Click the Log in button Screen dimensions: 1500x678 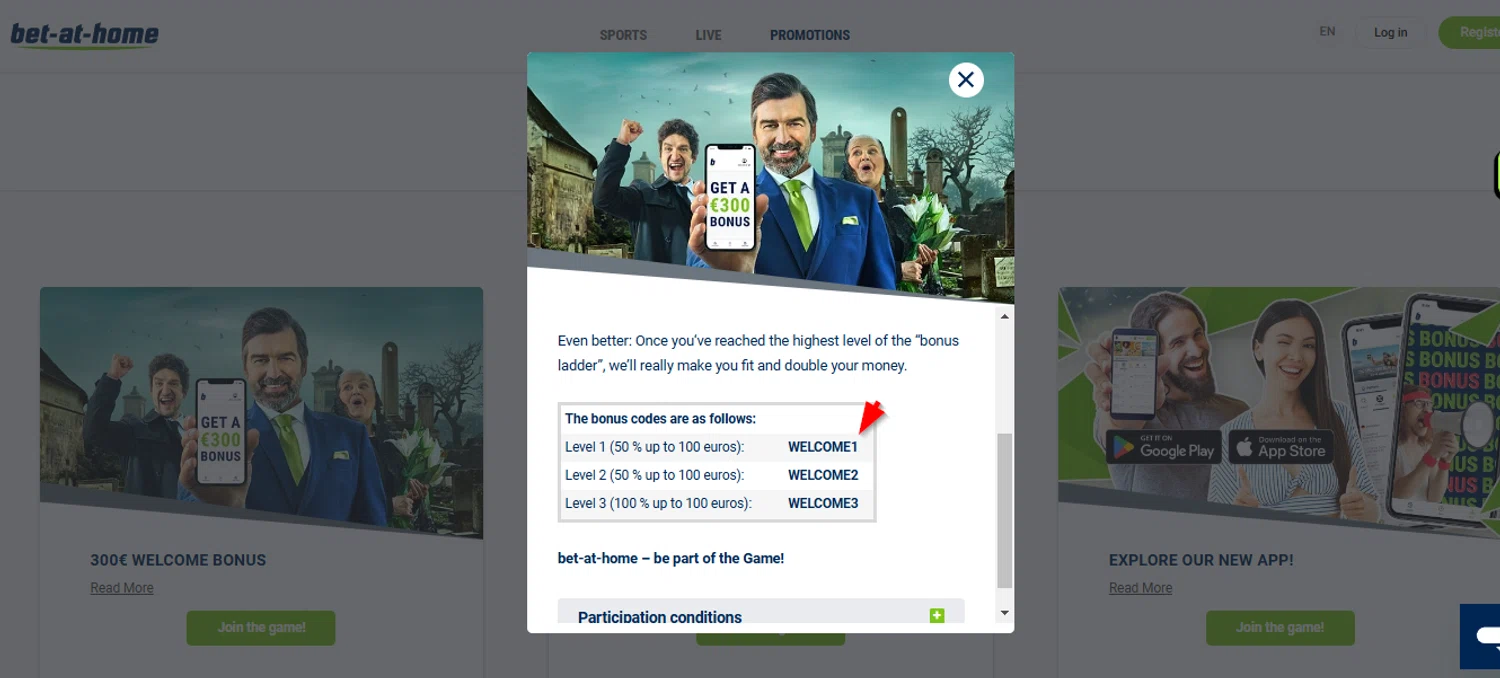click(1390, 33)
